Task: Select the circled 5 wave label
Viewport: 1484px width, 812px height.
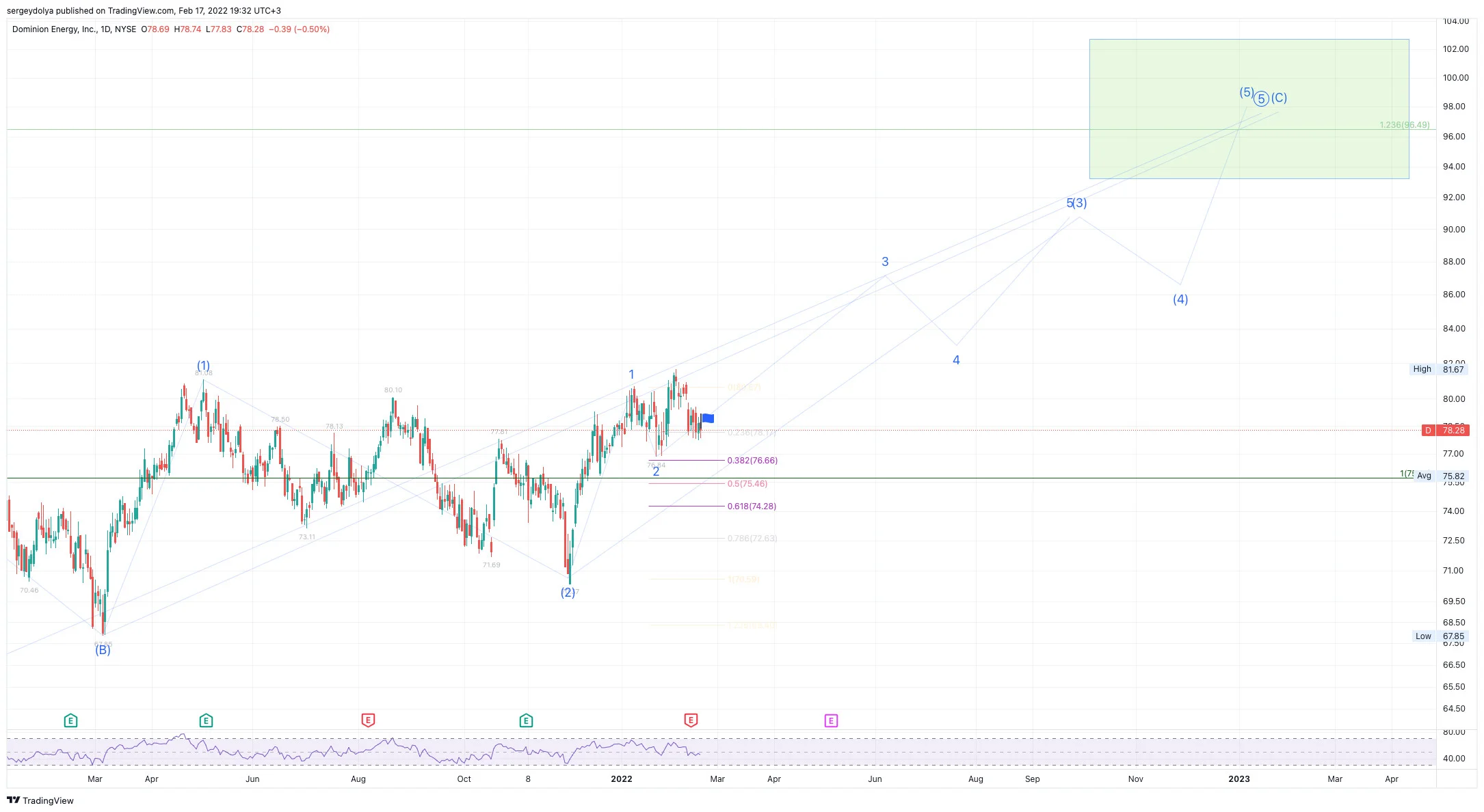Action: (x=1262, y=99)
